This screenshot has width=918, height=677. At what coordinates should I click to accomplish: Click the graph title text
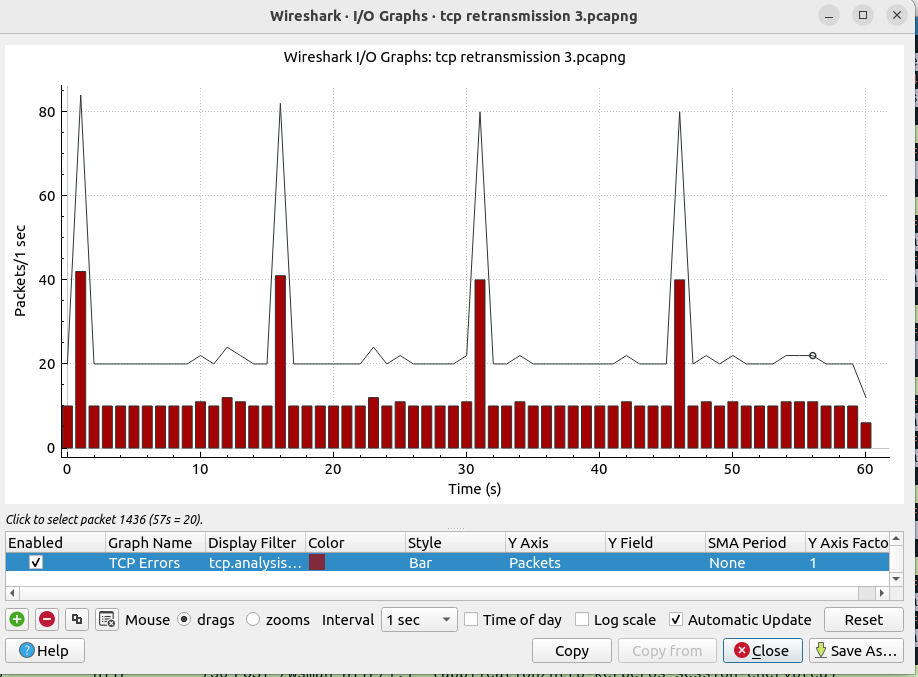click(x=454, y=57)
